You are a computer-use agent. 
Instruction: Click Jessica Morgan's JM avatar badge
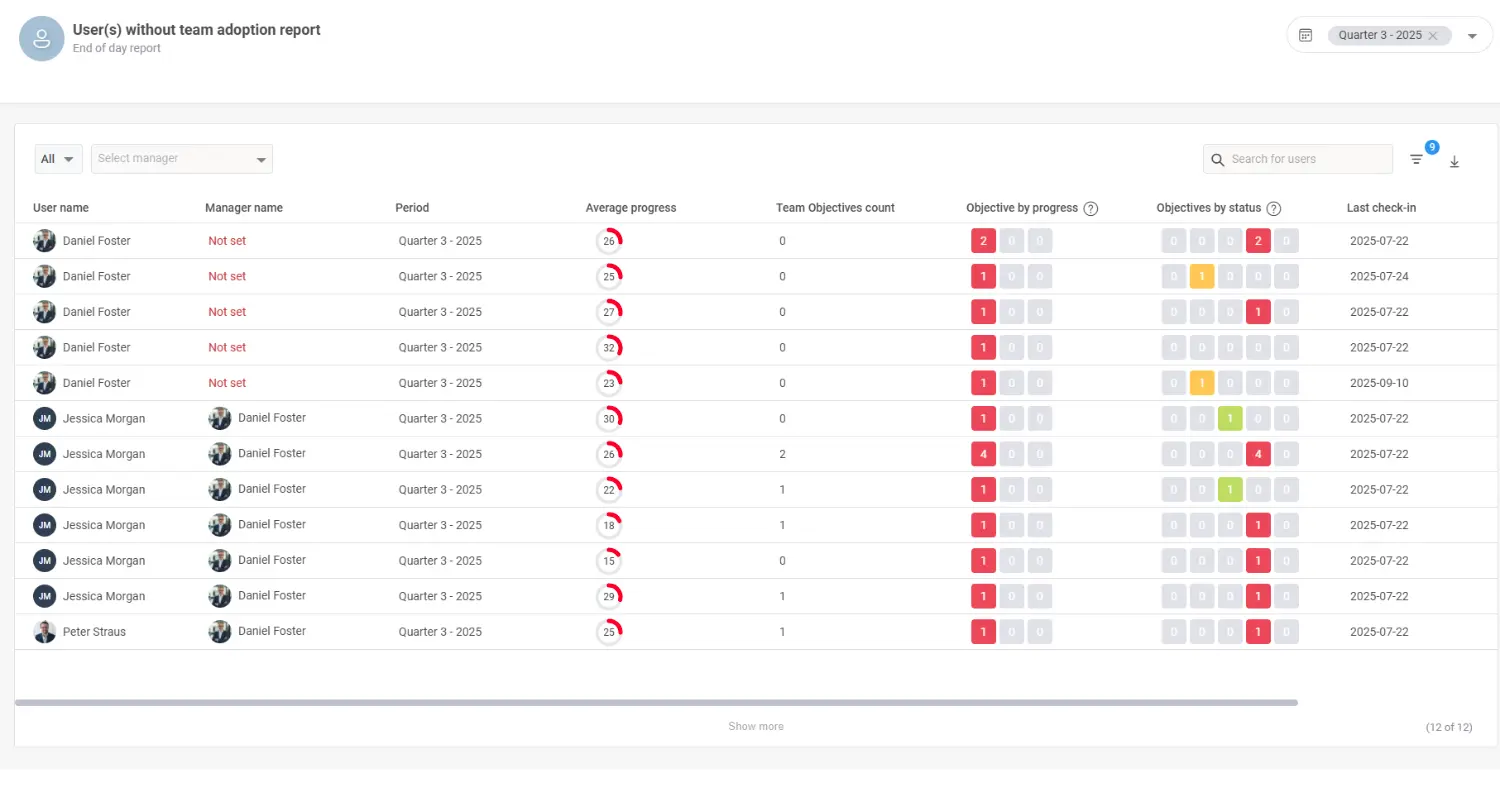click(44, 418)
